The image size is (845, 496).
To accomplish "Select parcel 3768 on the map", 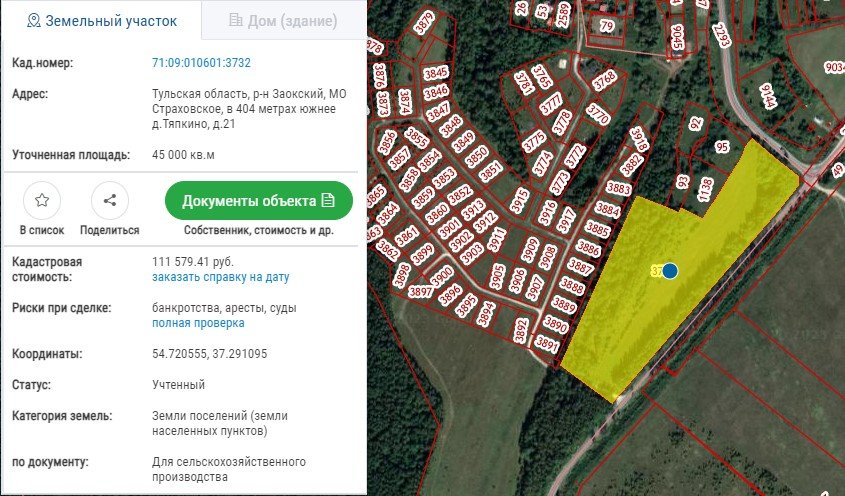I will click(x=604, y=80).
